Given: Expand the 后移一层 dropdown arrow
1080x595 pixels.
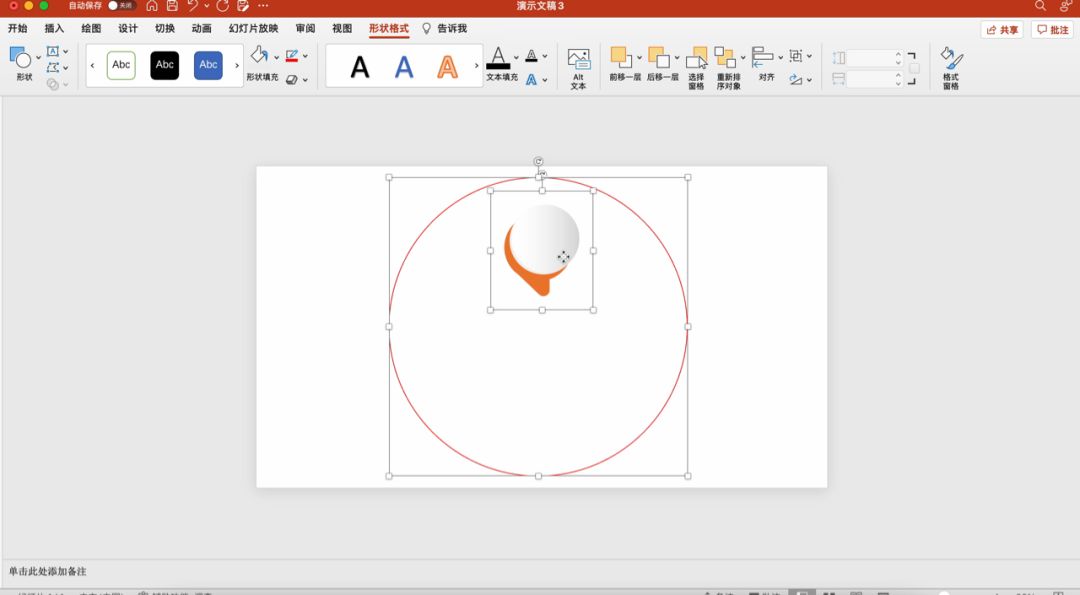Looking at the screenshot, I should (x=677, y=58).
